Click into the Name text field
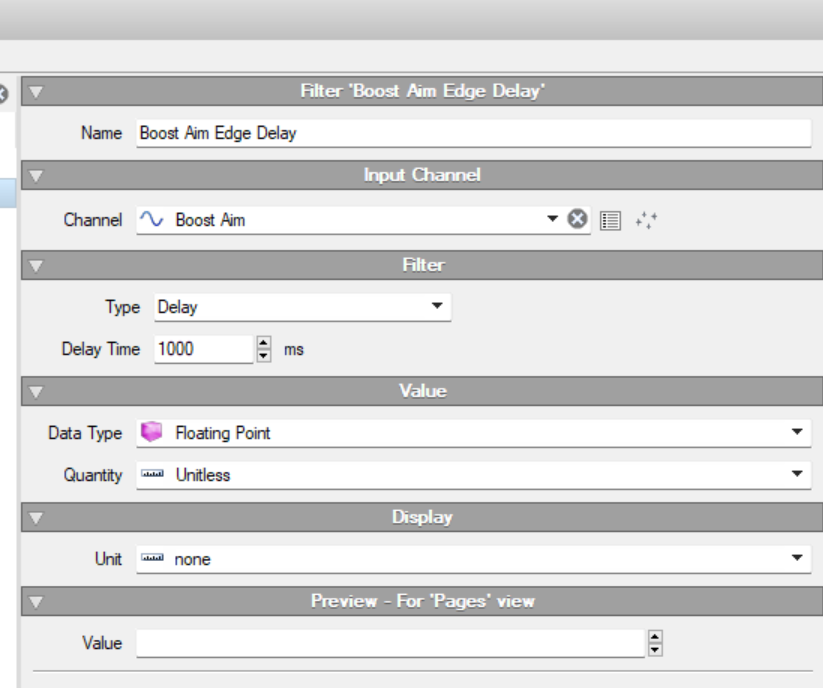 coord(472,133)
